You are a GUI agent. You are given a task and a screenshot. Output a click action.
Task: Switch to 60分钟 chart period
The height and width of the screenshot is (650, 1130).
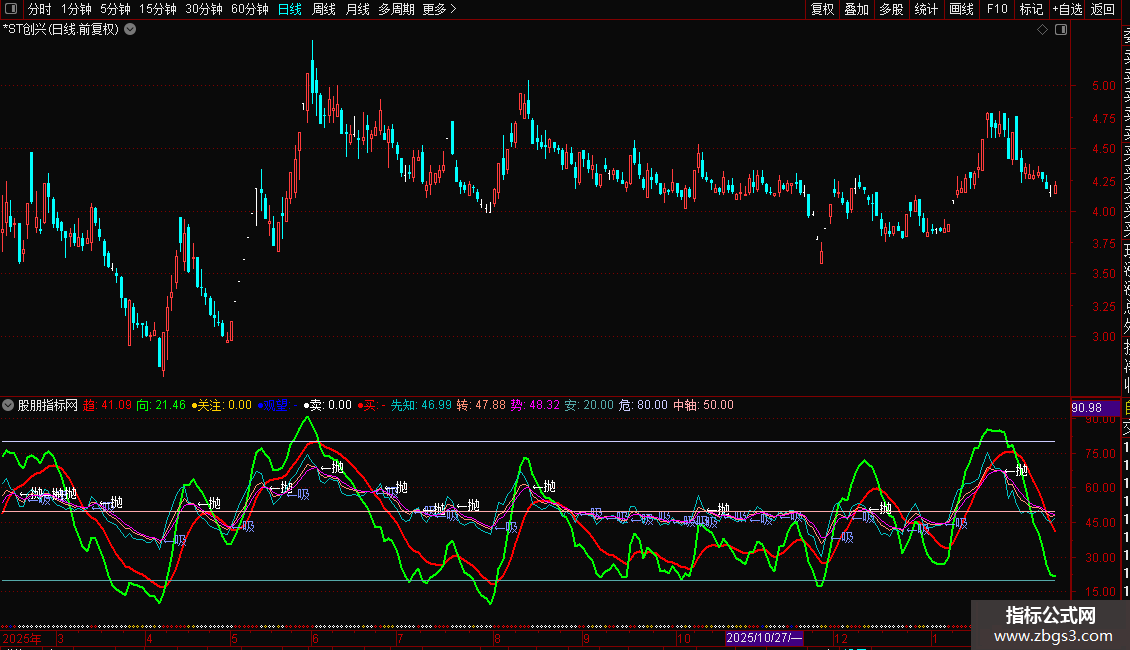[x=249, y=9]
